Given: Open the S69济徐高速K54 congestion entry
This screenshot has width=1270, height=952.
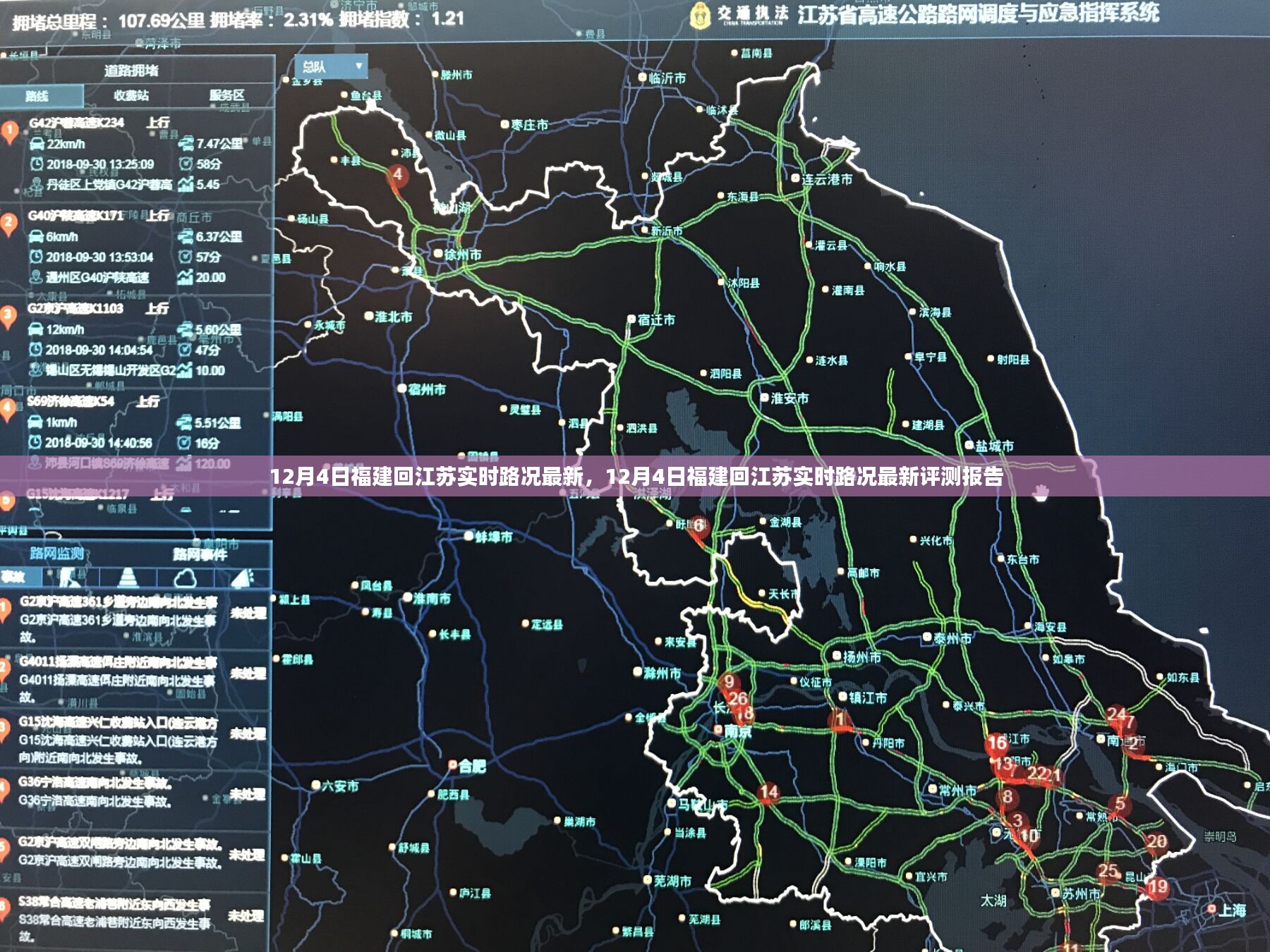Looking at the screenshot, I should pyautogui.click(x=137, y=432).
